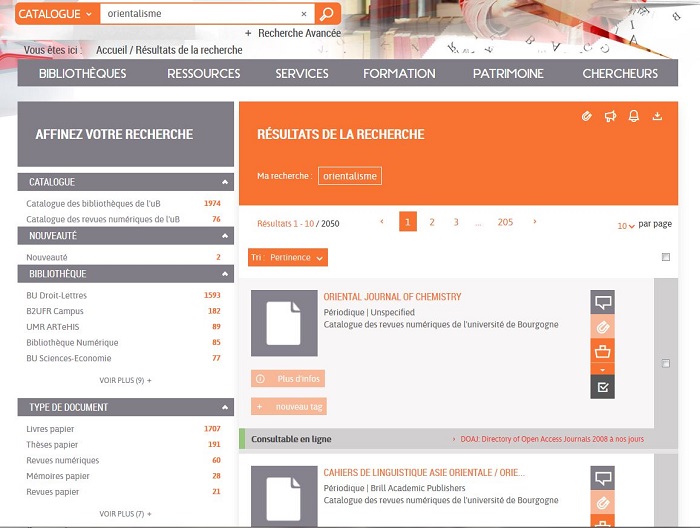Click the download icon in results header
This screenshot has height=528, width=700.
tap(657, 116)
